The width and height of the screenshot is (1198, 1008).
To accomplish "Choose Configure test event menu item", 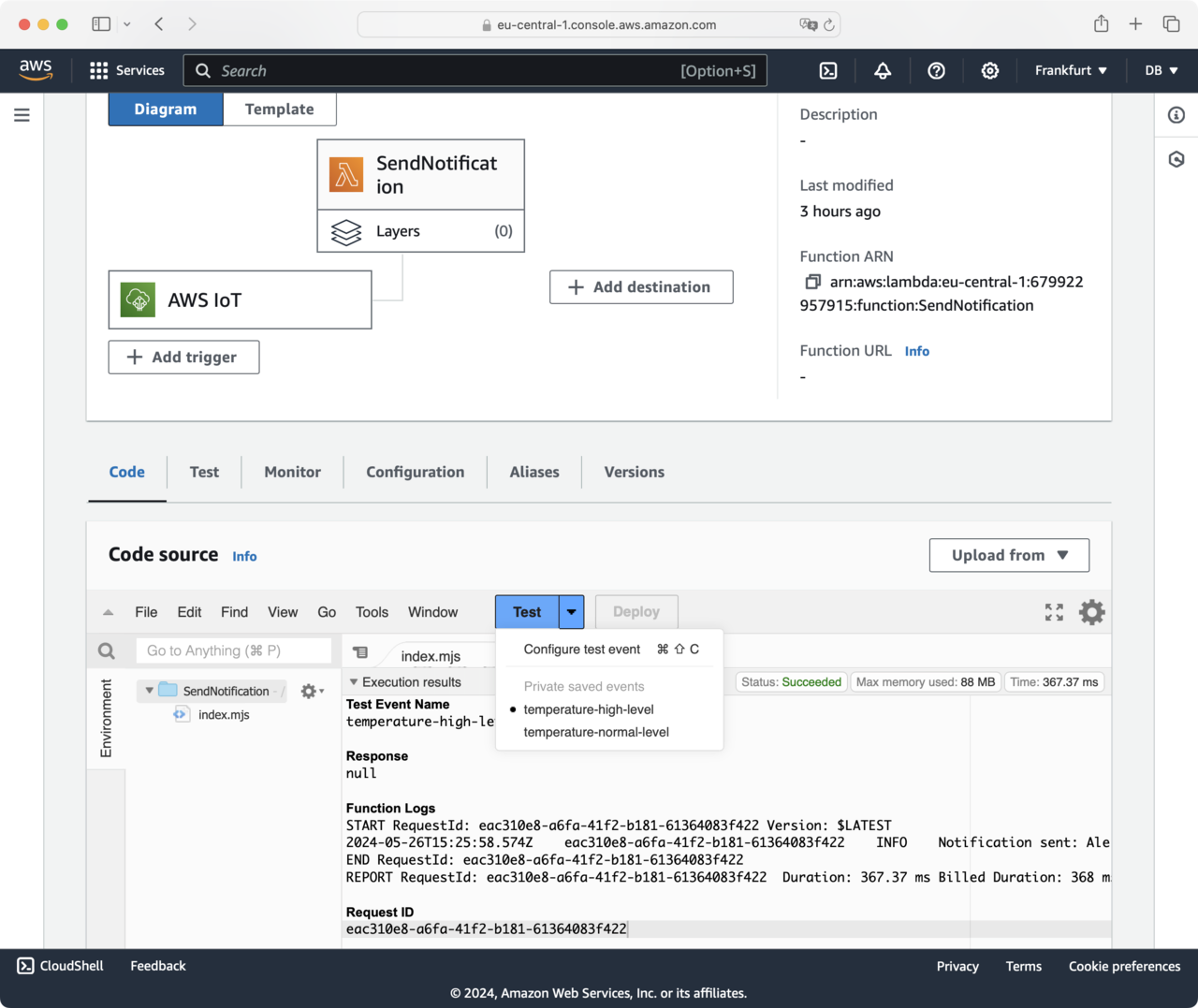I will 582,650.
